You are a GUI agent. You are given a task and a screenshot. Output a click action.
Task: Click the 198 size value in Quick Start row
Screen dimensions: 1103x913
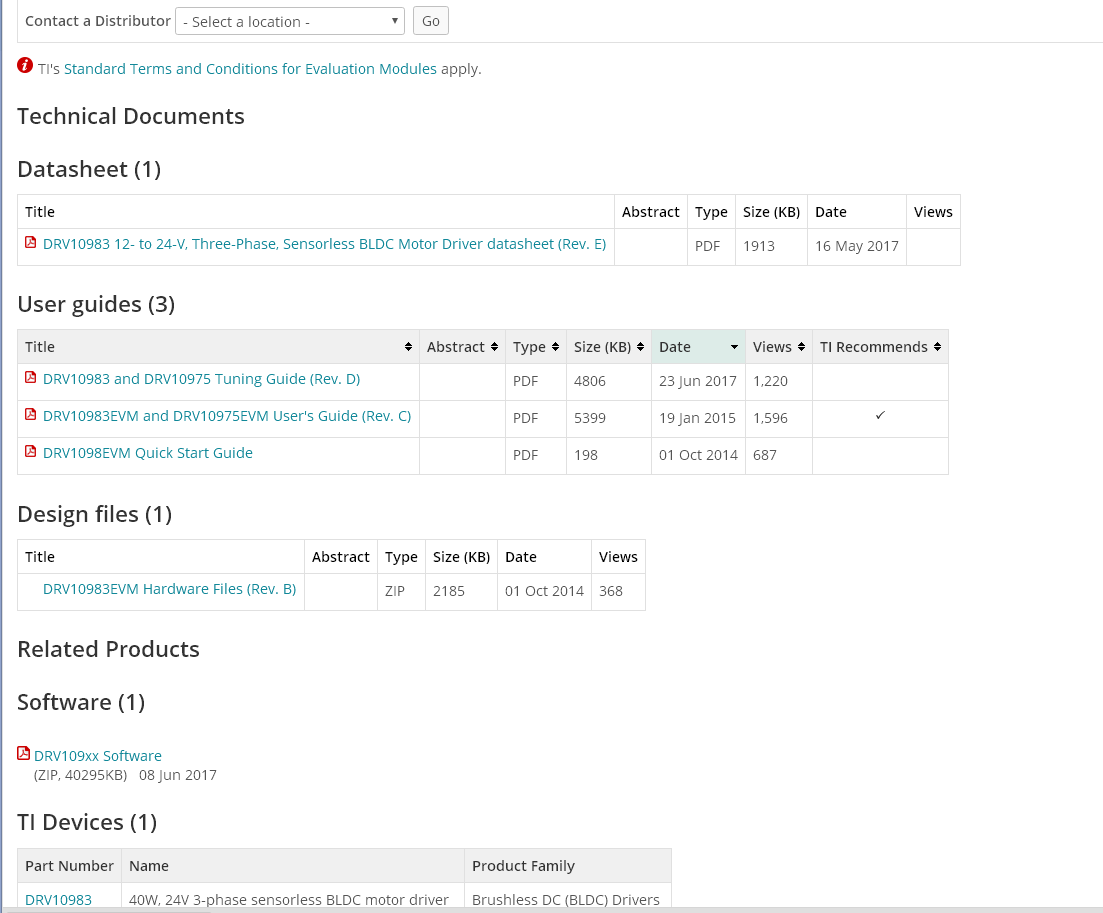(586, 455)
